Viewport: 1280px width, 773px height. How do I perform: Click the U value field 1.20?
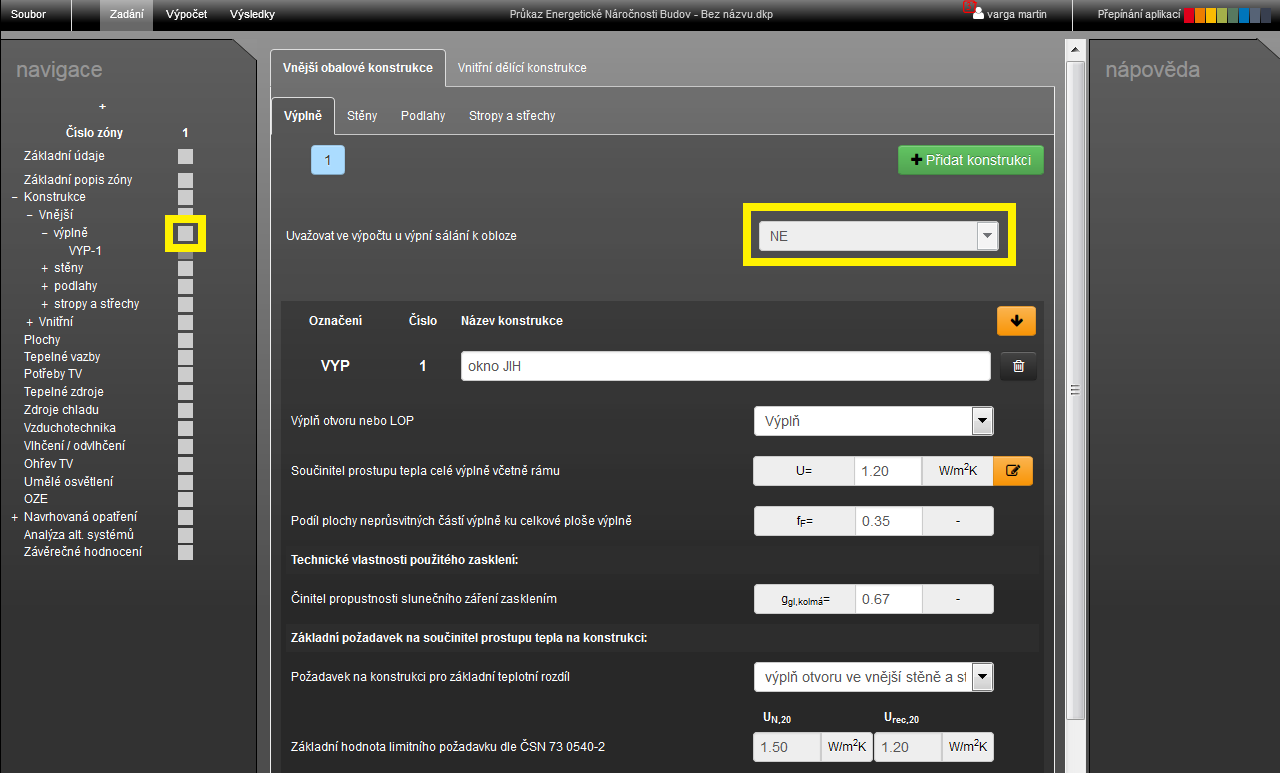pyautogui.click(x=888, y=471)
